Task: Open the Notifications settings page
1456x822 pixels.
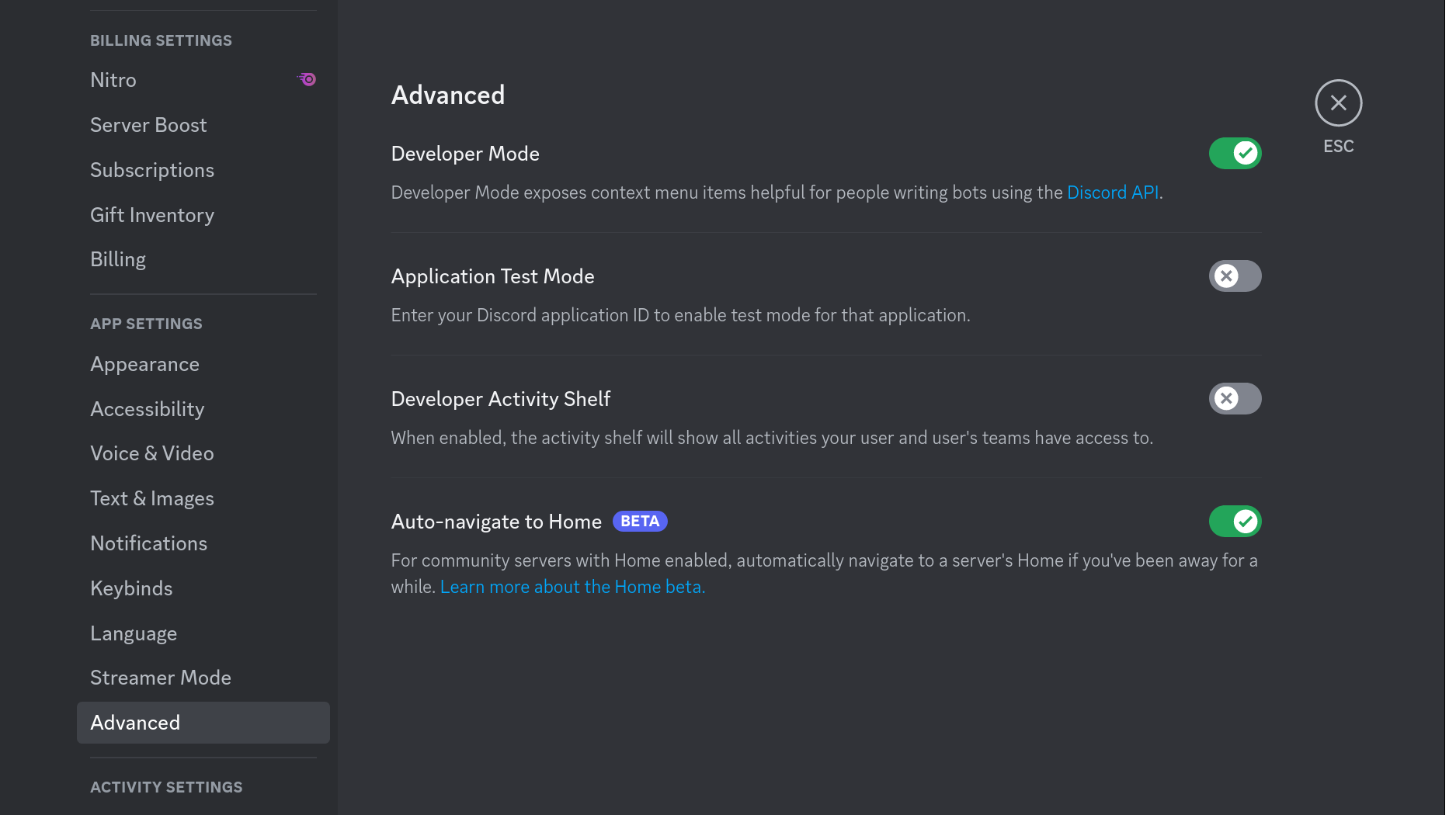Action: point(148,543)
